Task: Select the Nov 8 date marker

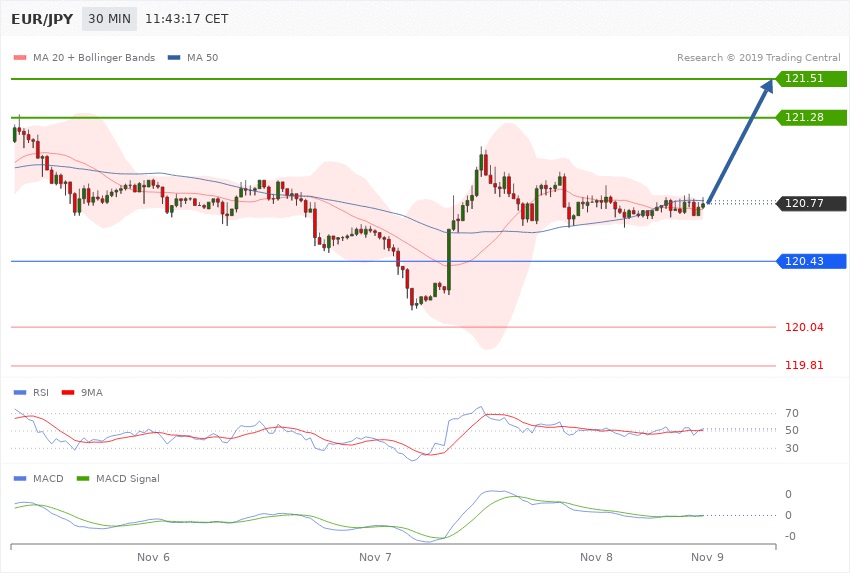Action: (596, 556)
